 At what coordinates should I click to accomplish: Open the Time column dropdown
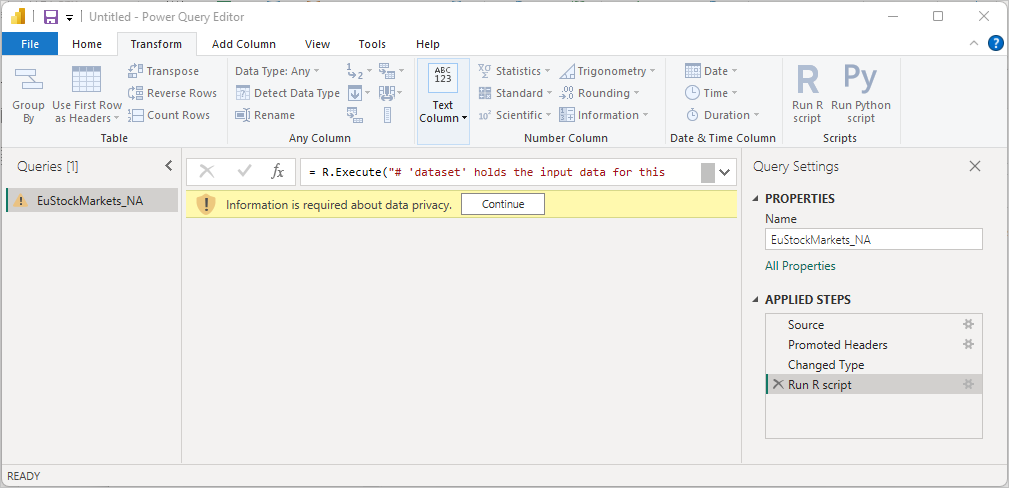[711, 93]
